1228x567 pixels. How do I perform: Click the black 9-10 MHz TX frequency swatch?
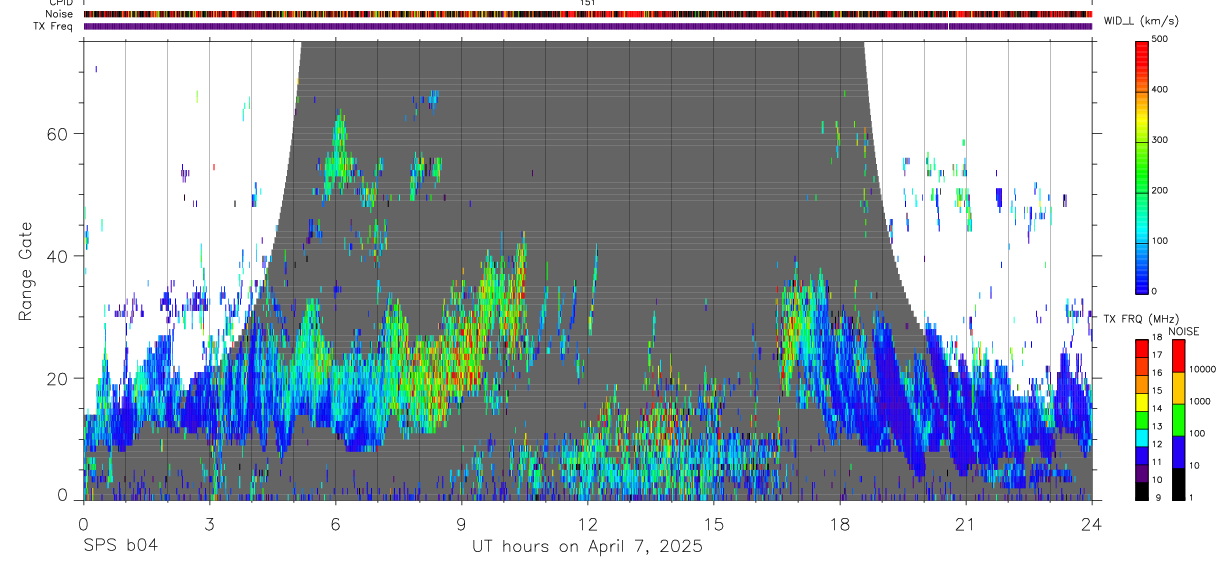pyautogui.click(x=1141, y=491)
